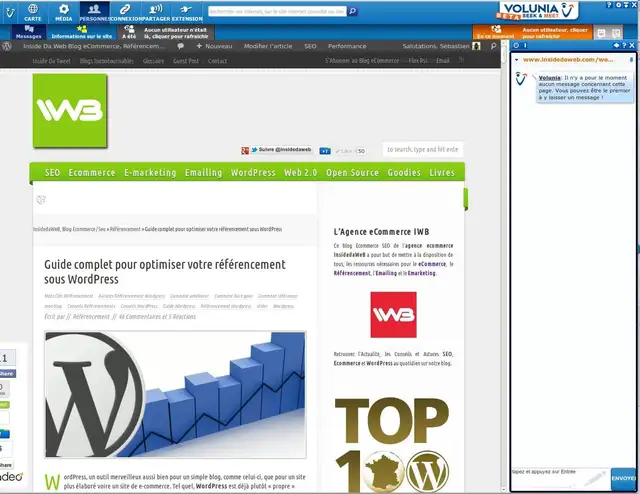The image size is (640, 494).
Task: Open the Carte globe tool
Action: [x=33, y=12]
